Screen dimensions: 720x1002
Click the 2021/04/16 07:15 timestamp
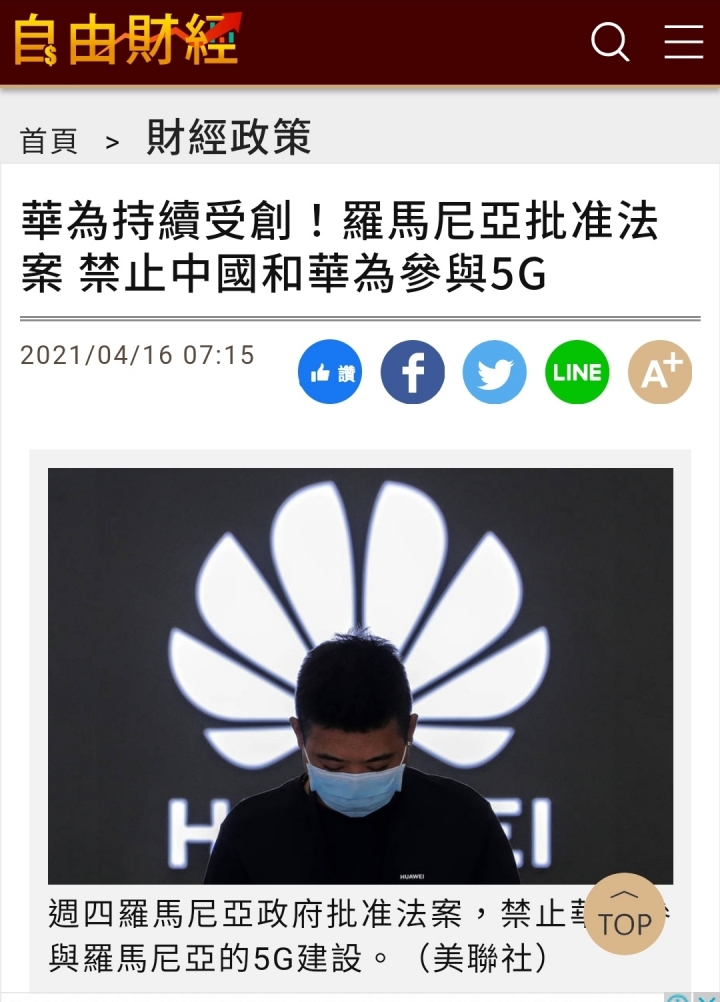pos(137,355)
